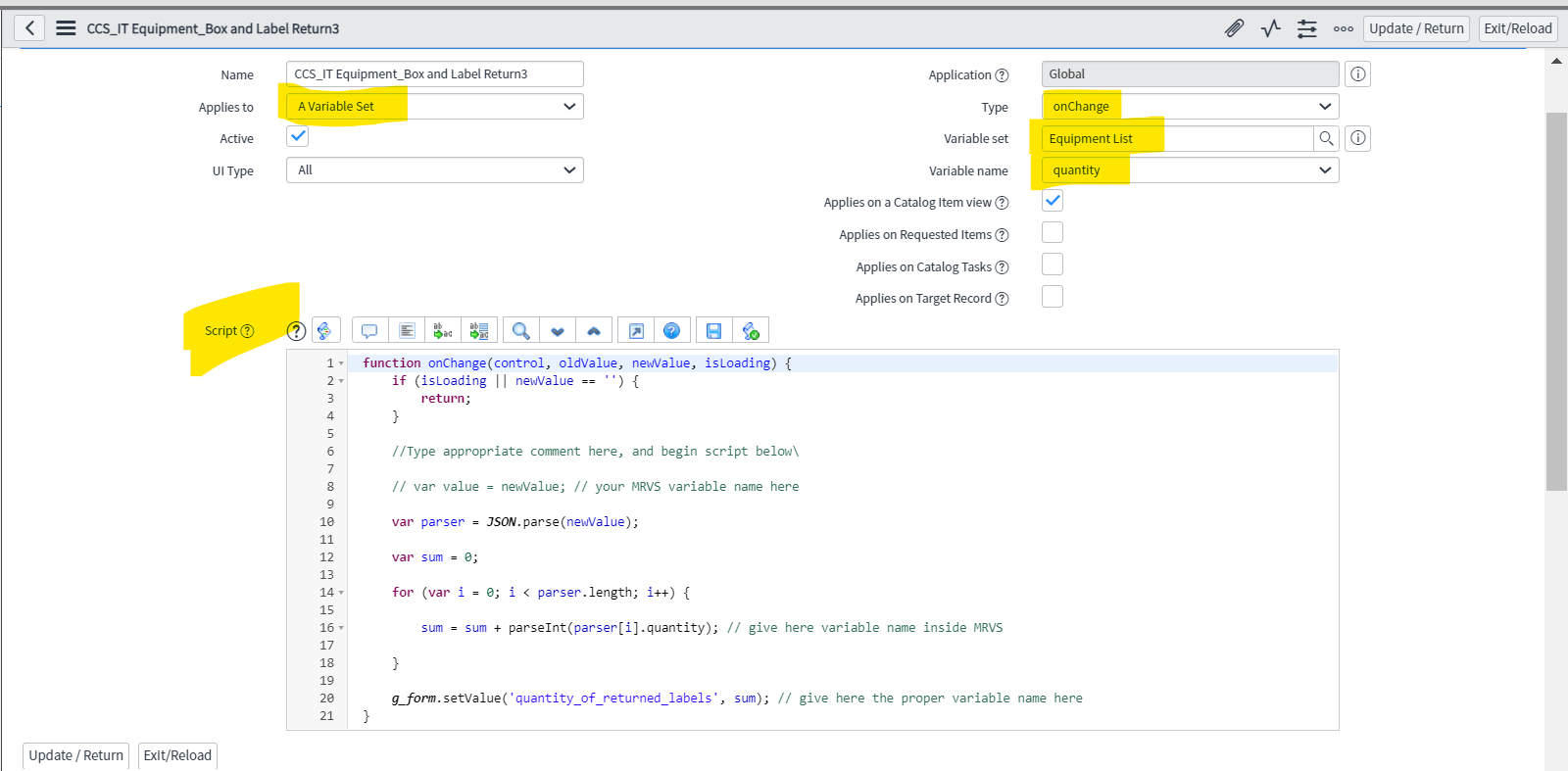
Task: Click the magnifier search icon in script toolbar
Action: (x=521, y=331)
